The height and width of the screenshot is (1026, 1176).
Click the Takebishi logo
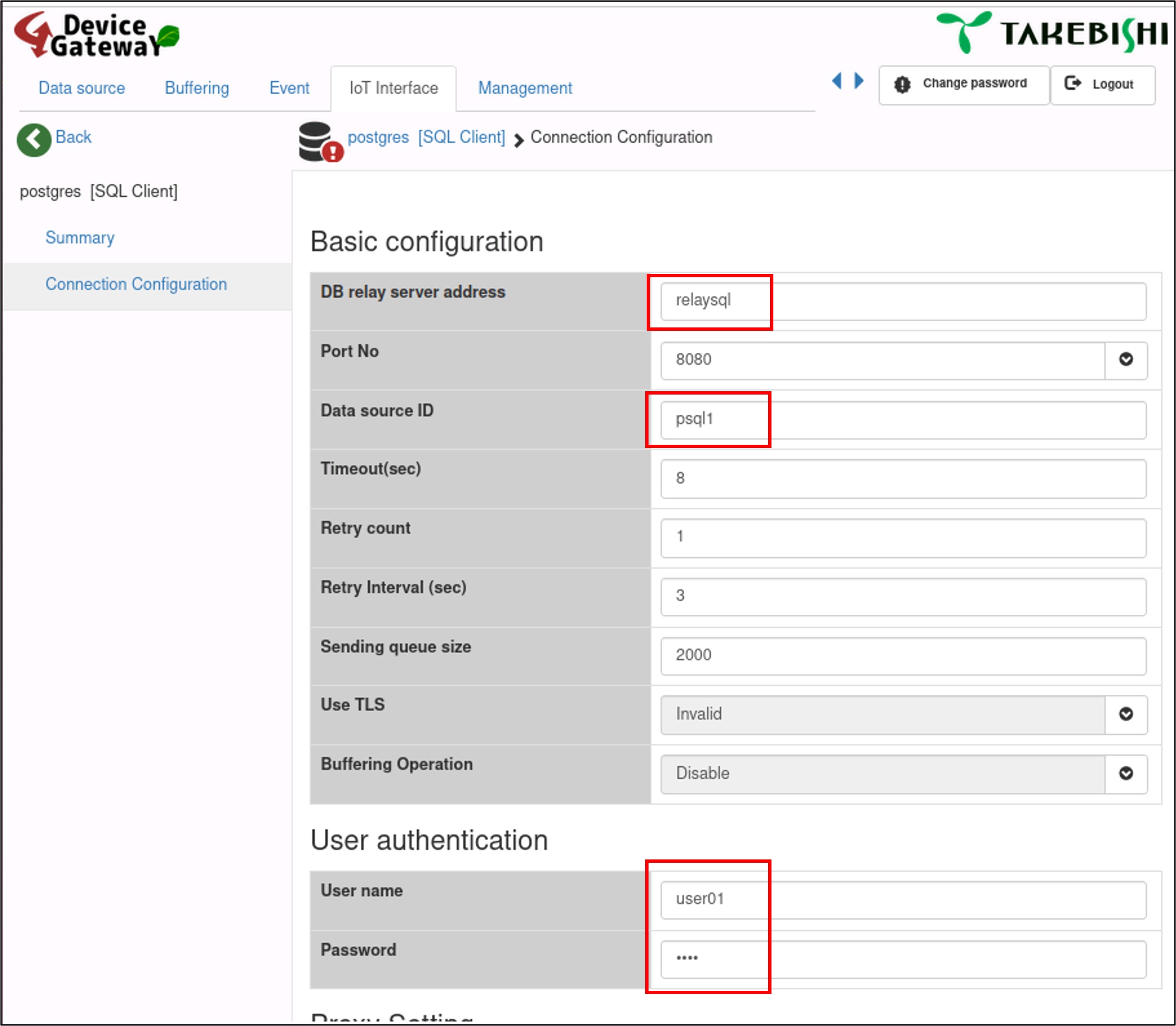pos(1052,33)
